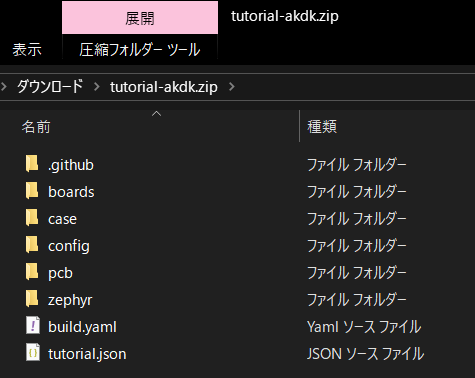Open the 展開 ribbon tab
This screenshot has width=475, height=378.
point(140,18)
